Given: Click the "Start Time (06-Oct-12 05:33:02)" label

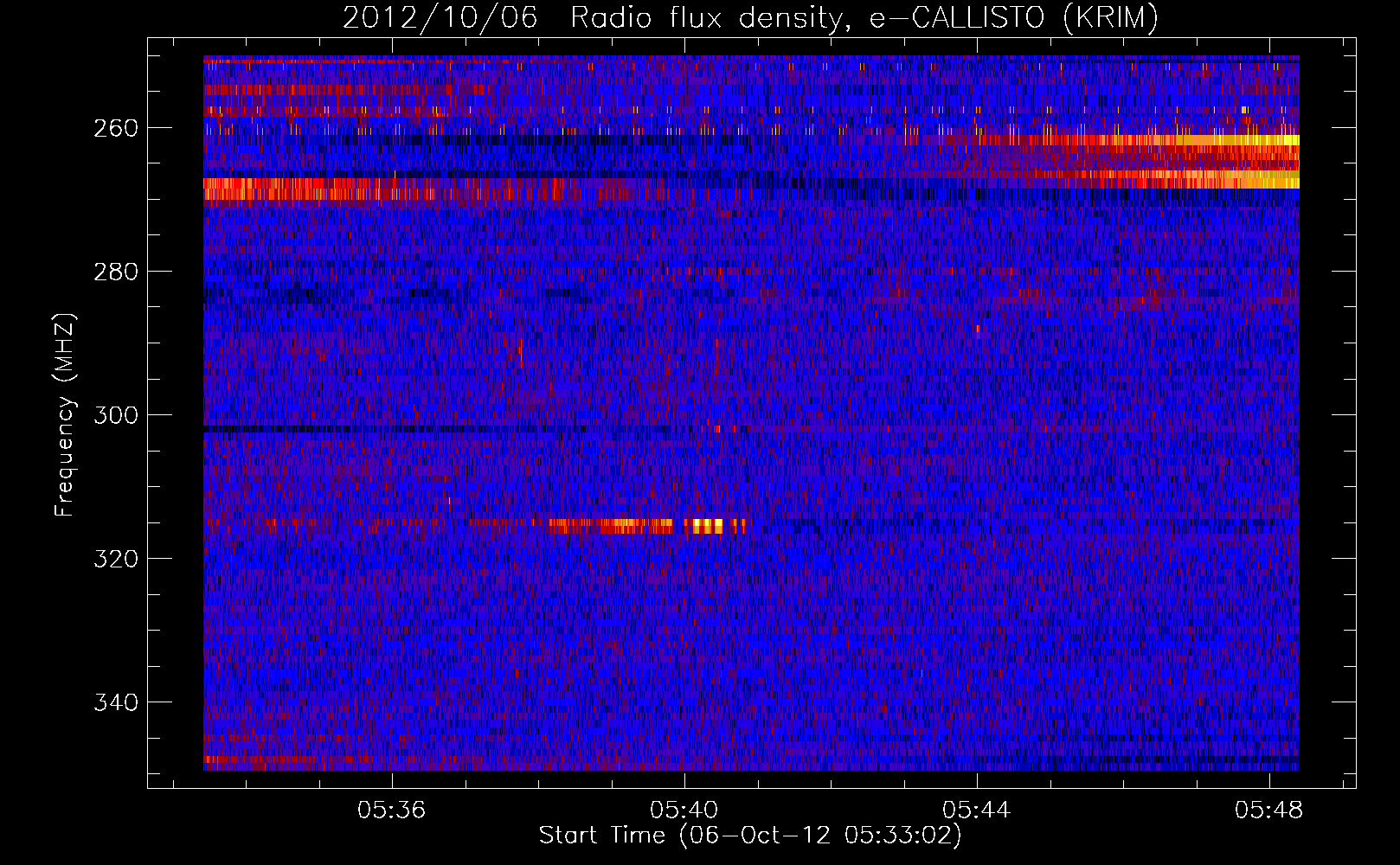Looking at the screenshot, I should coord(750,836).
